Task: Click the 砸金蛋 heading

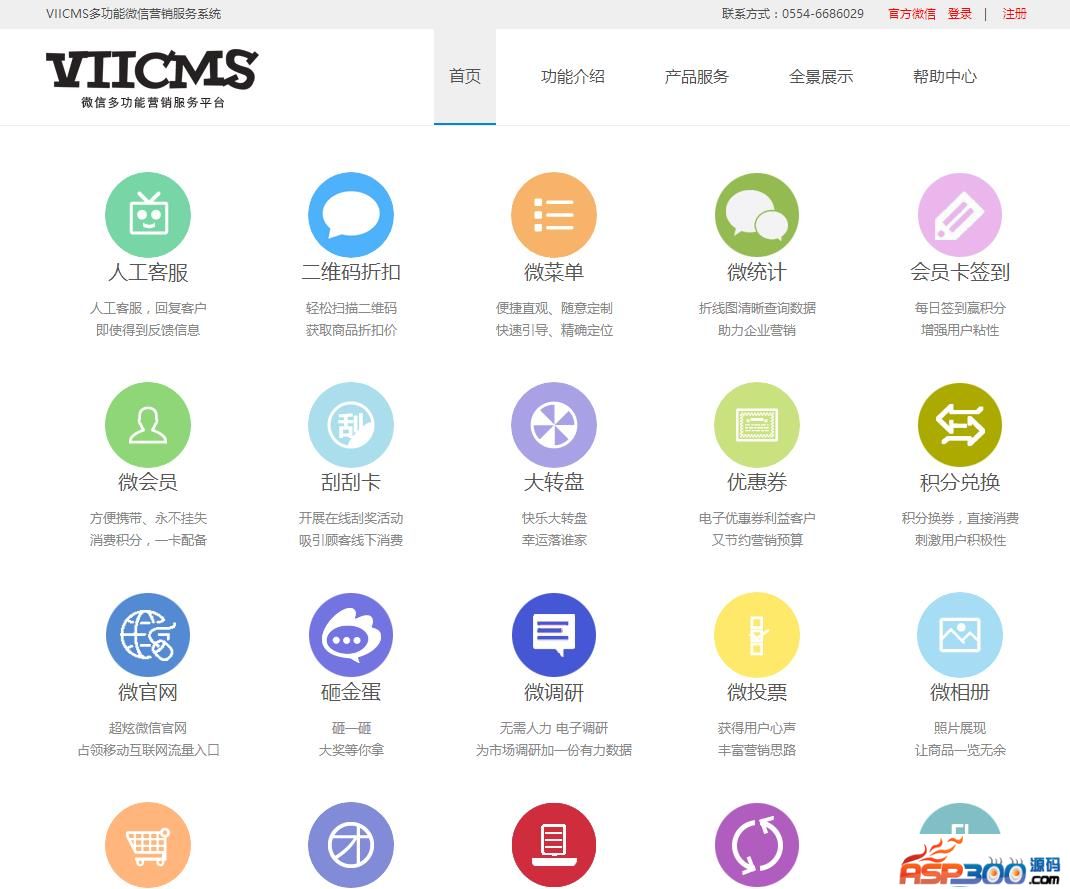Action: tap(351, 693)
